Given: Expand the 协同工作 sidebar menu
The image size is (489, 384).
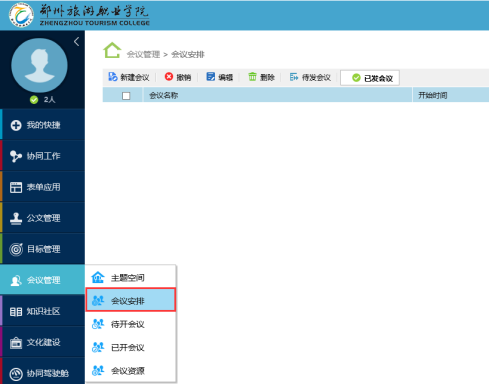Looking at the screenshot, I should coord(42,156).
